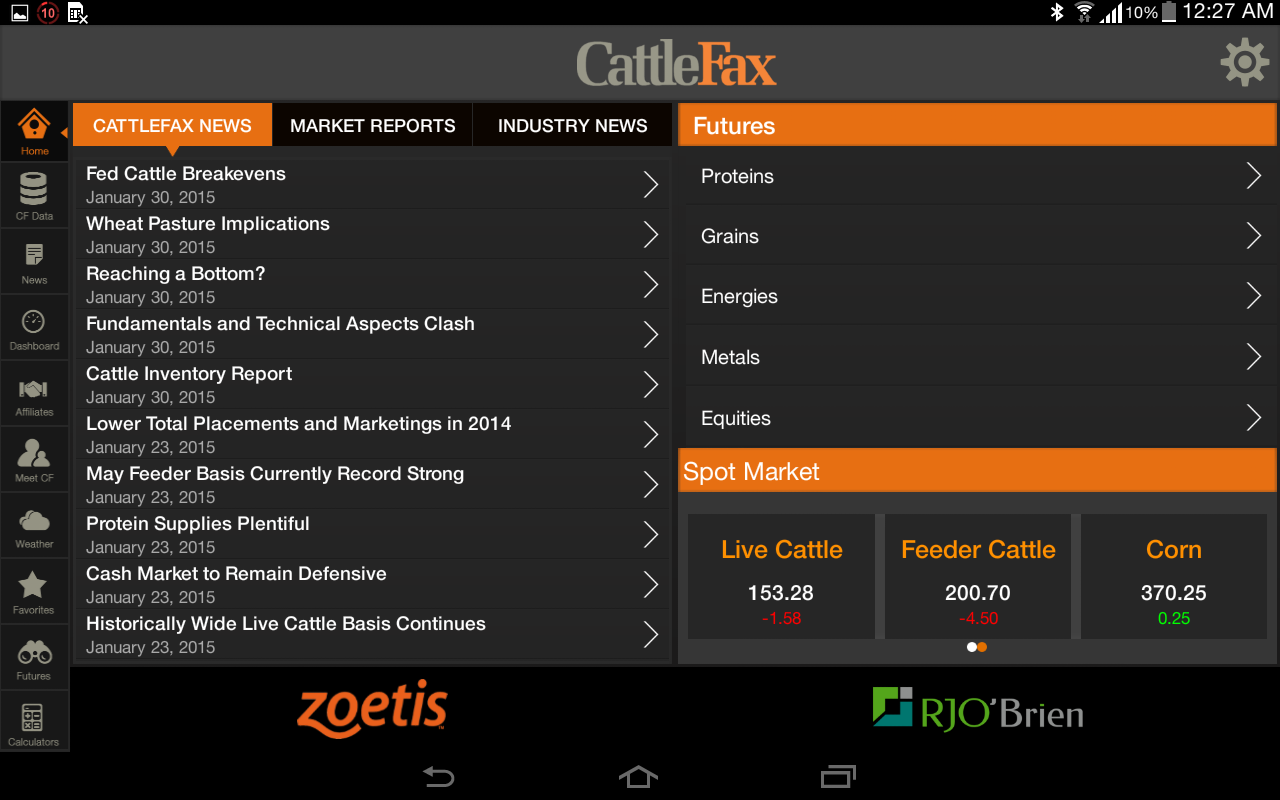The height and width of the screenshot is (800, 1280).
Task: Click the Spot Market panel header
Action: pyautogui.click(x=977, y=471)
